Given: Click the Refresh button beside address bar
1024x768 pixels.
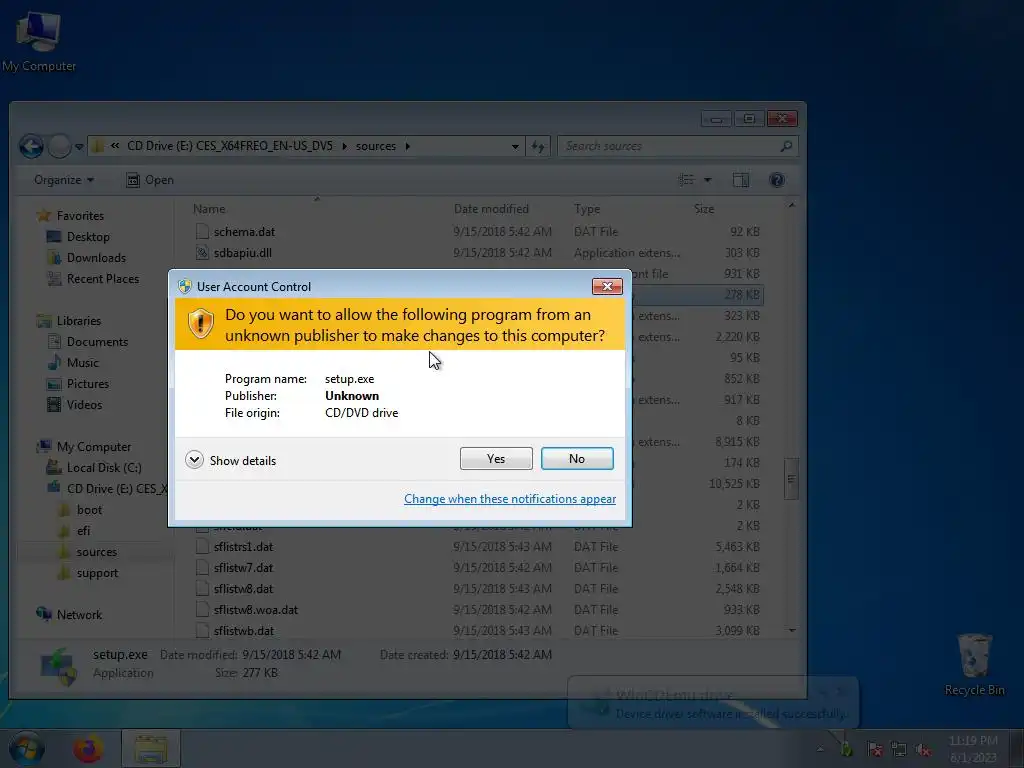Looking at the screenshot, I should [x=538, y=146].
